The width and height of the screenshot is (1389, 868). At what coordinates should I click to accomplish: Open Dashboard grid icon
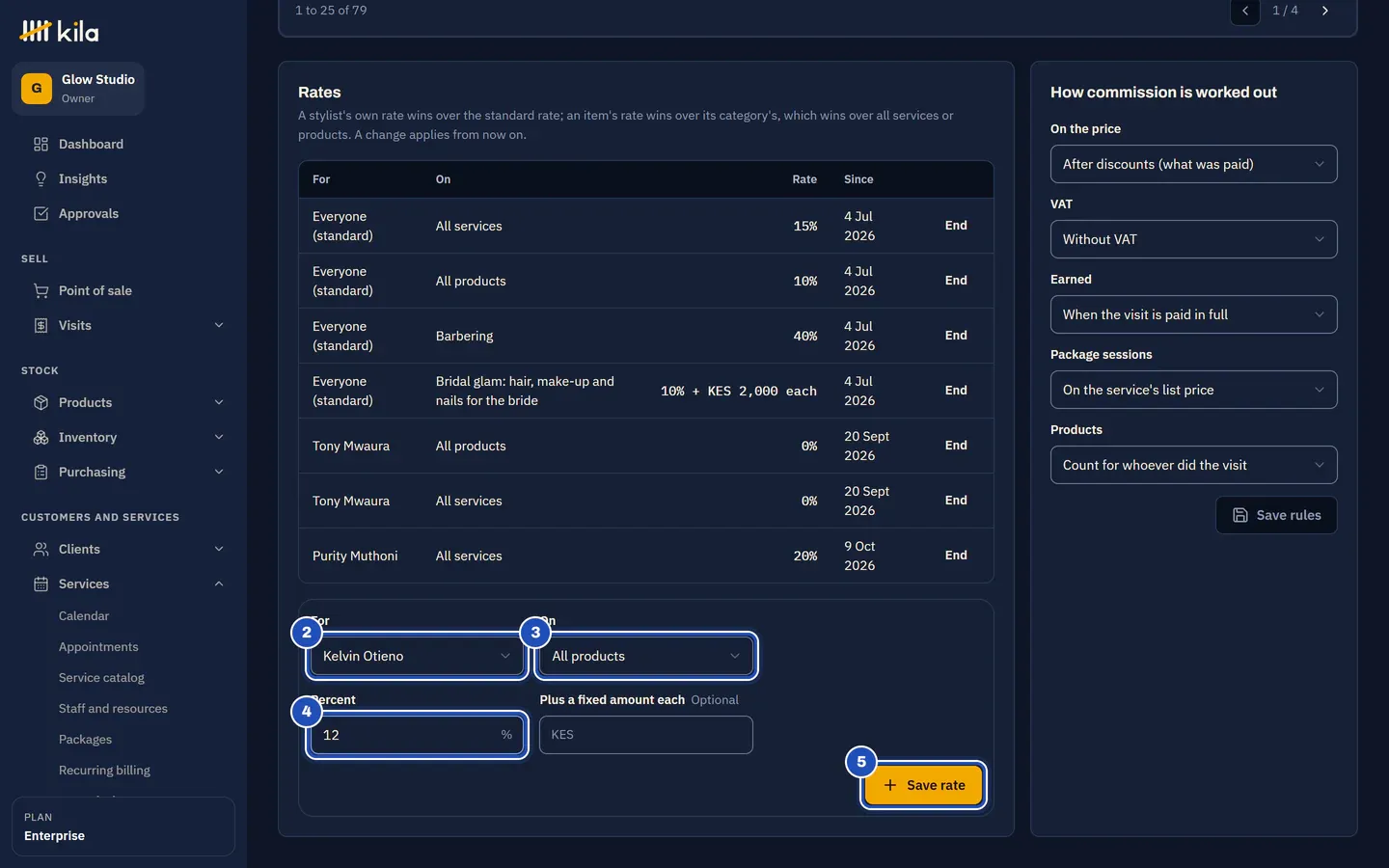point(41,144)
